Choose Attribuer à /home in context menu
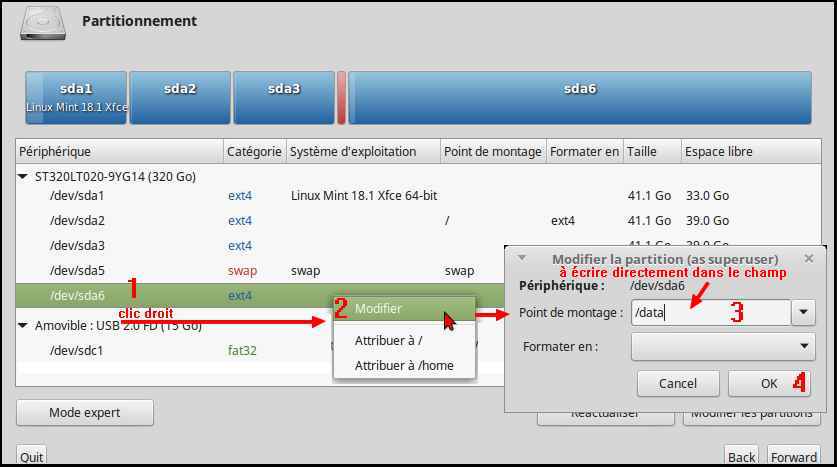 pyautogui.click(x=403, y=366)
